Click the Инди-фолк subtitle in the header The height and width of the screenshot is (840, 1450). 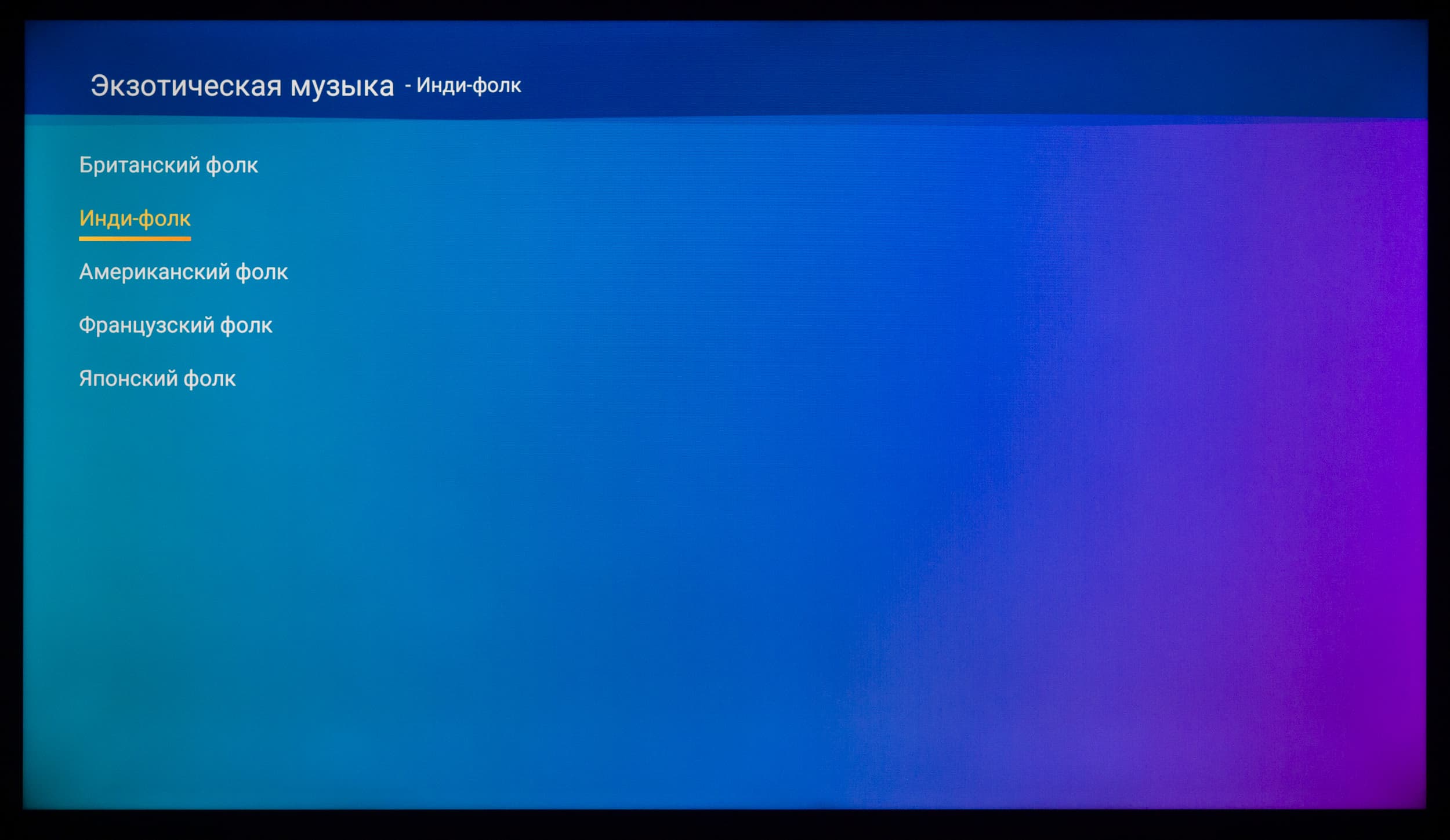[469, 86]
